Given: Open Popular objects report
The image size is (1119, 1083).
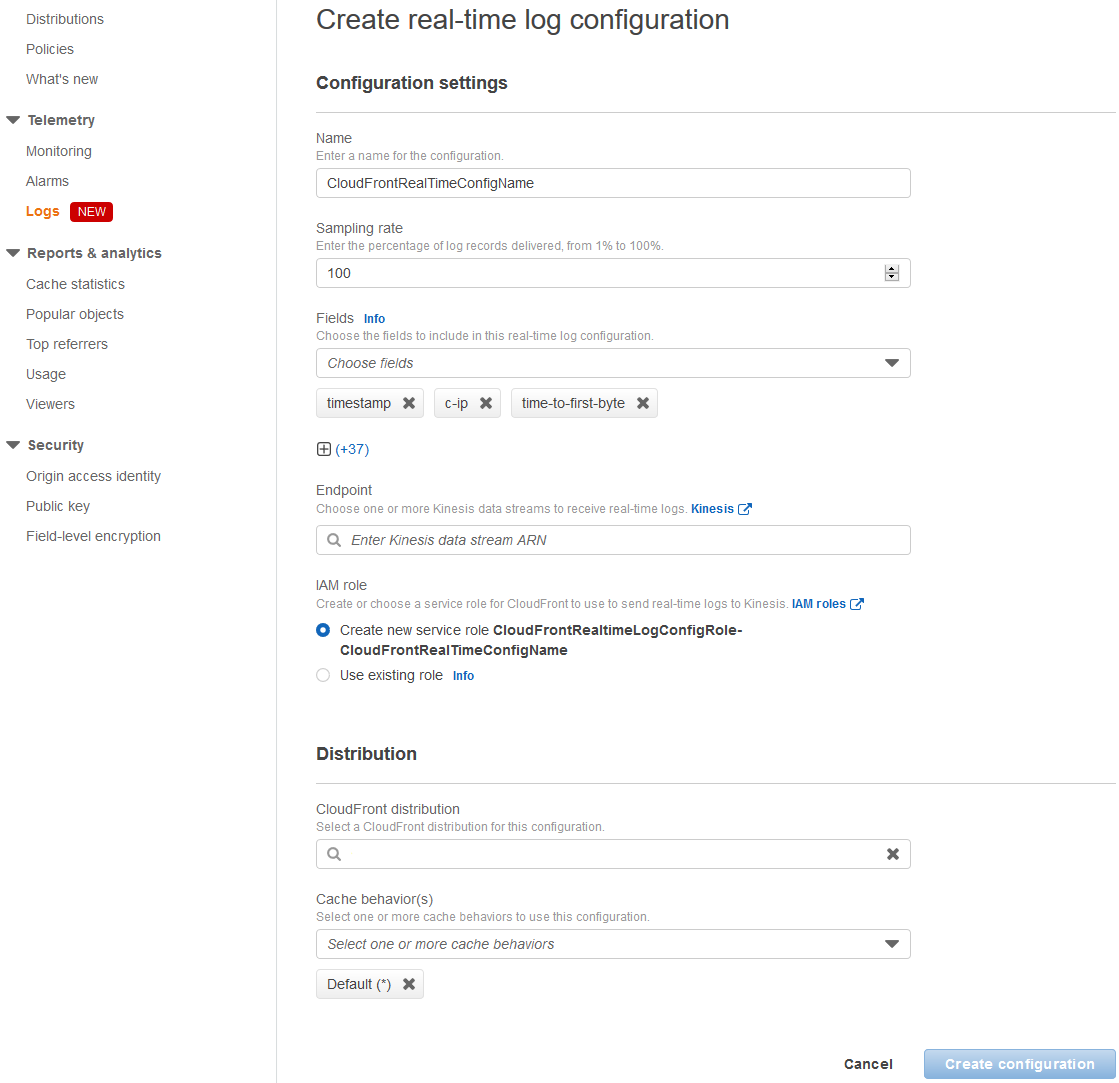Looking at the screenshot, I should (75, 314).
